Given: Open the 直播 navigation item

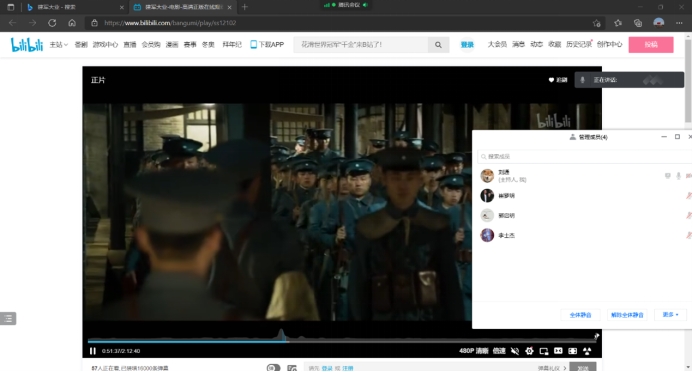Looking at the screenshot, I should (130, 45).
